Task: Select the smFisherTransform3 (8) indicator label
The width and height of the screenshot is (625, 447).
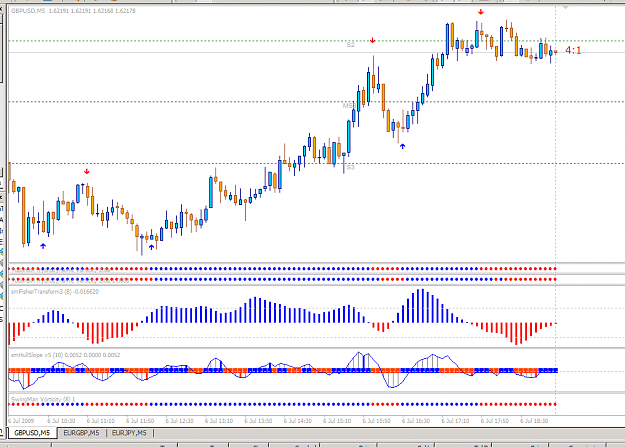Action: 55,292
